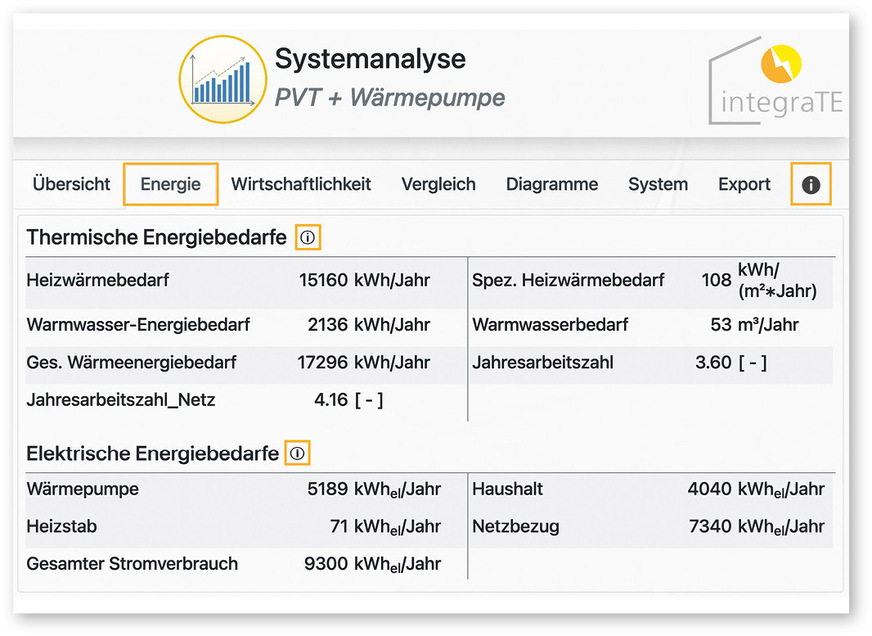Switch to the Vergleich tab
872x636 pixels.
(x=438, y=184)
